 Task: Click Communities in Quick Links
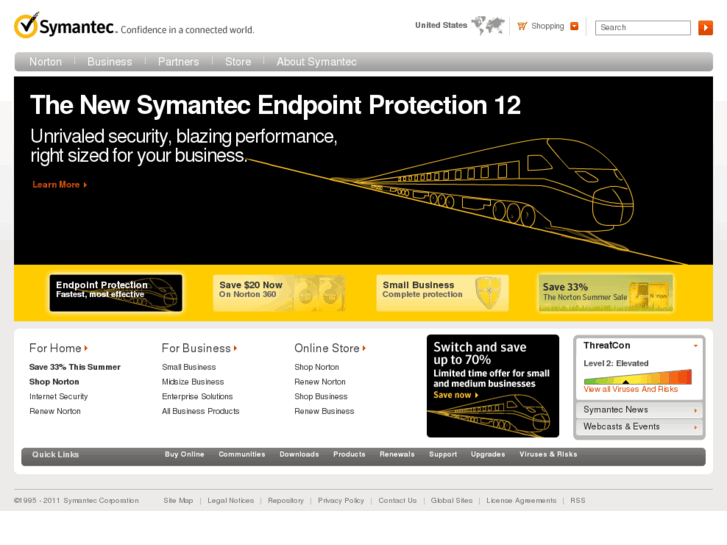point(242,454)
